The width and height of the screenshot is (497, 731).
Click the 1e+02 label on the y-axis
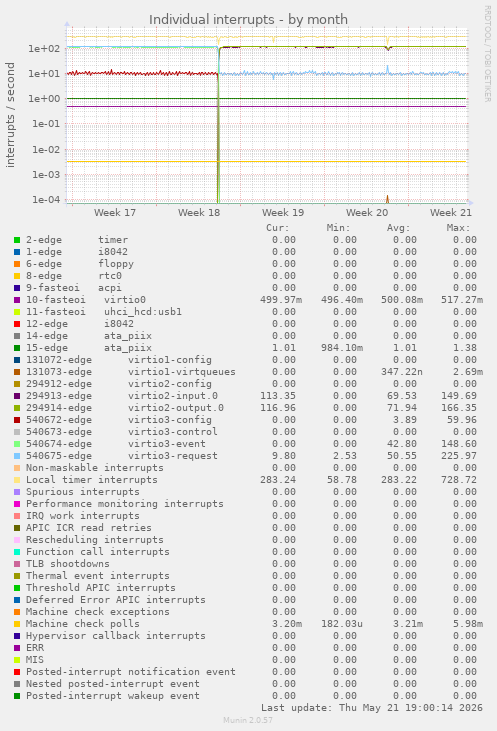point(45,48)
